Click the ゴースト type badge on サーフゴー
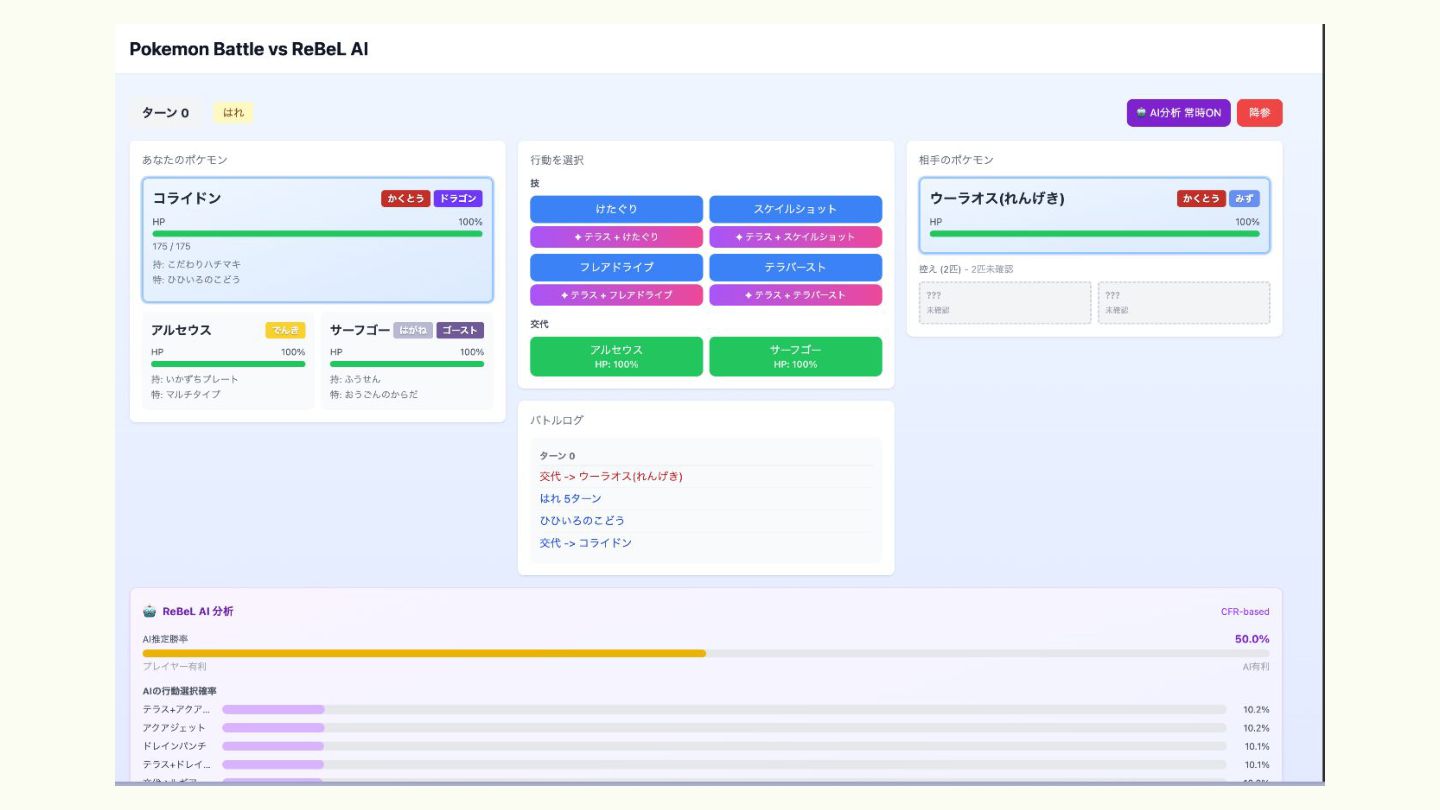This screenshot has height=810, width=1440. pos(460,330)
